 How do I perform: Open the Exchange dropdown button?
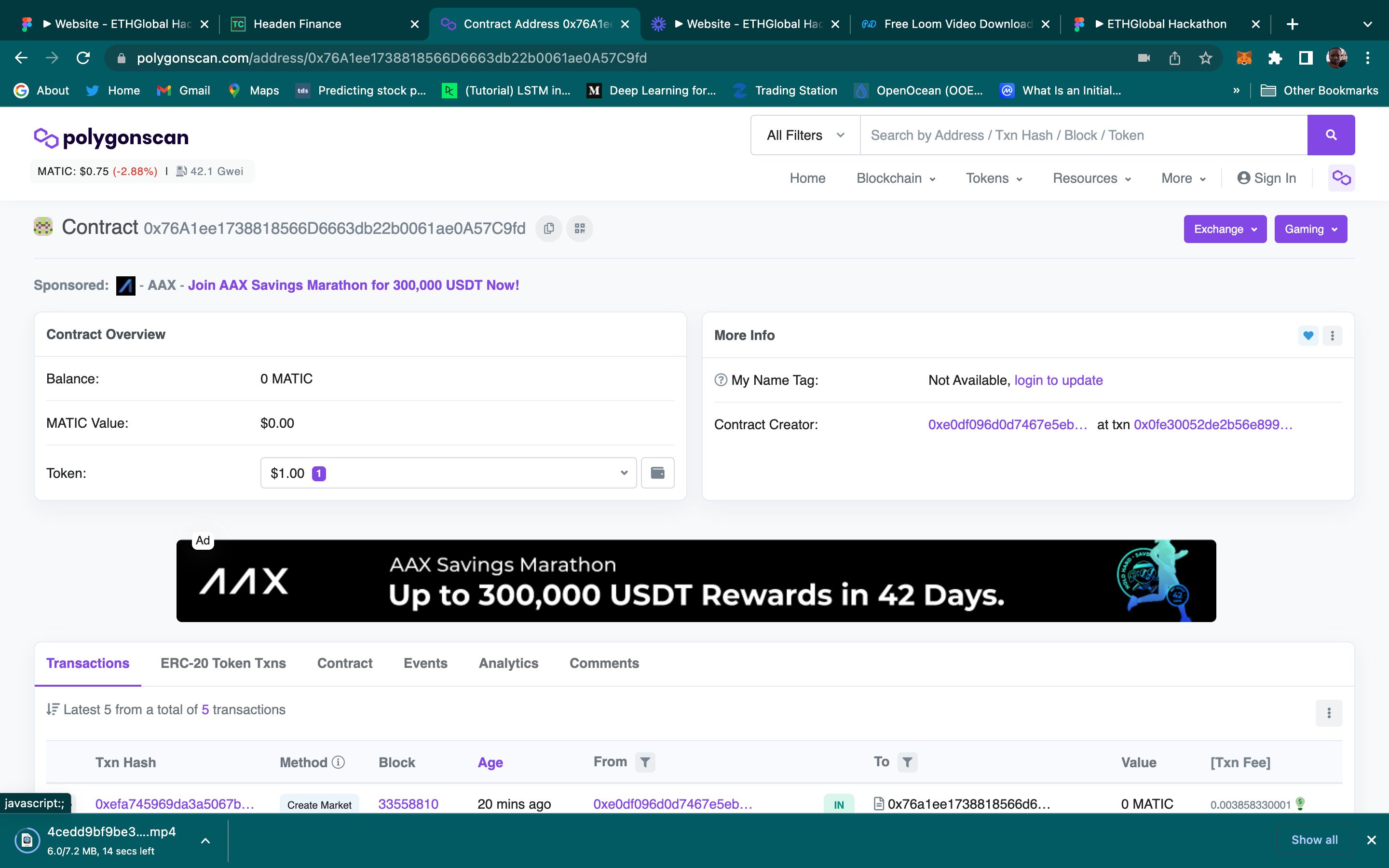1225,229
